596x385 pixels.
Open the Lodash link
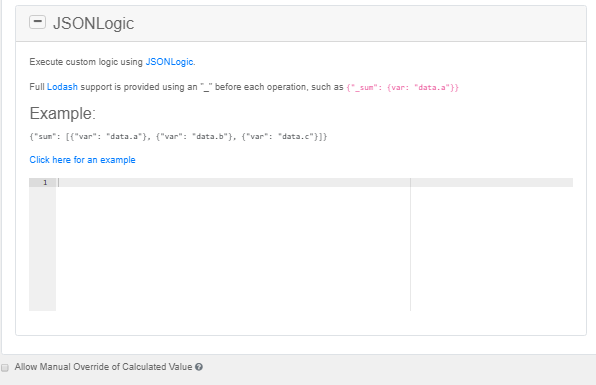(62, 87)
